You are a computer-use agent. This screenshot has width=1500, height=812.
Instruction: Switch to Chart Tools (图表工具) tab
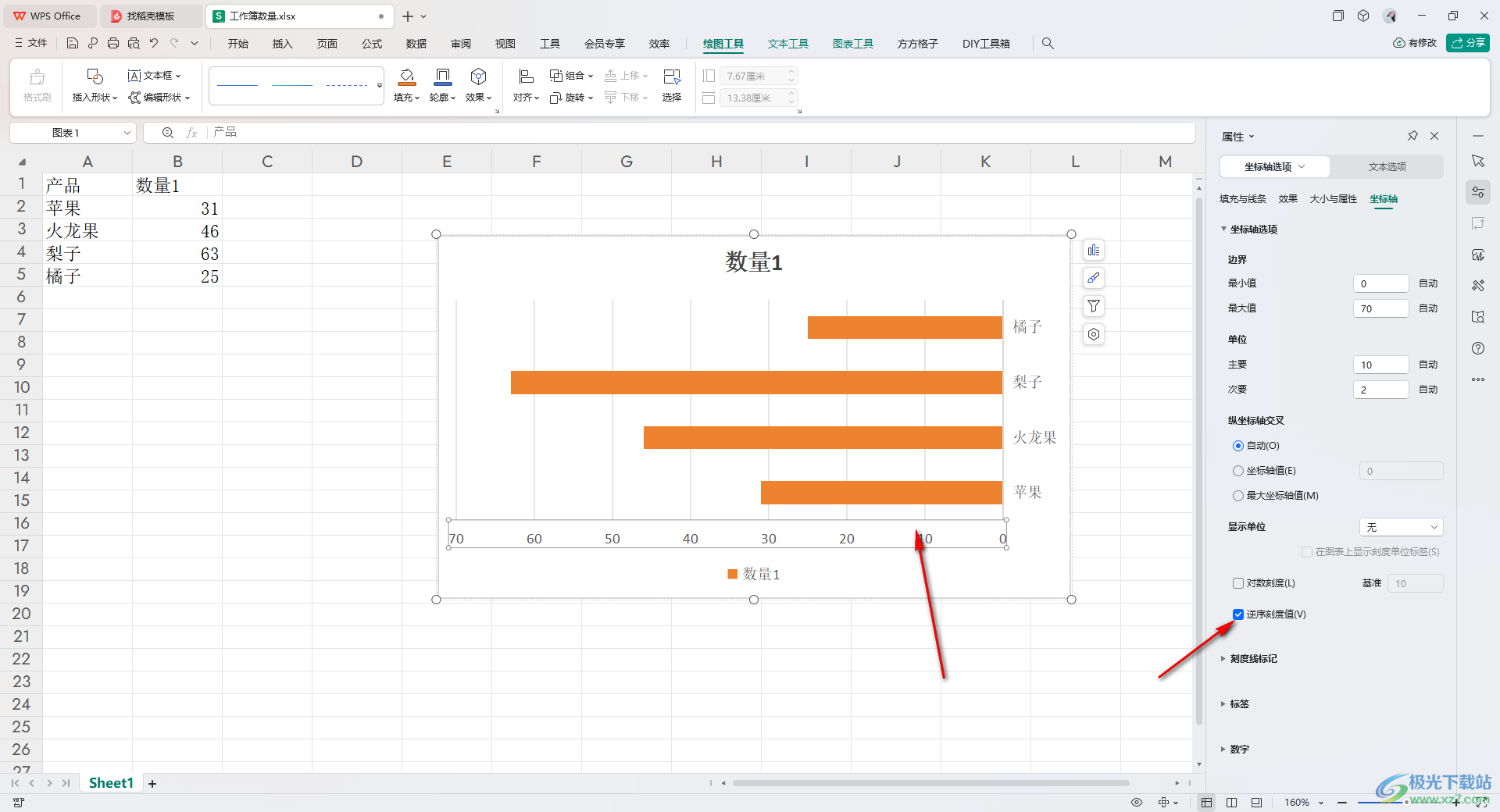coord(852,44)
